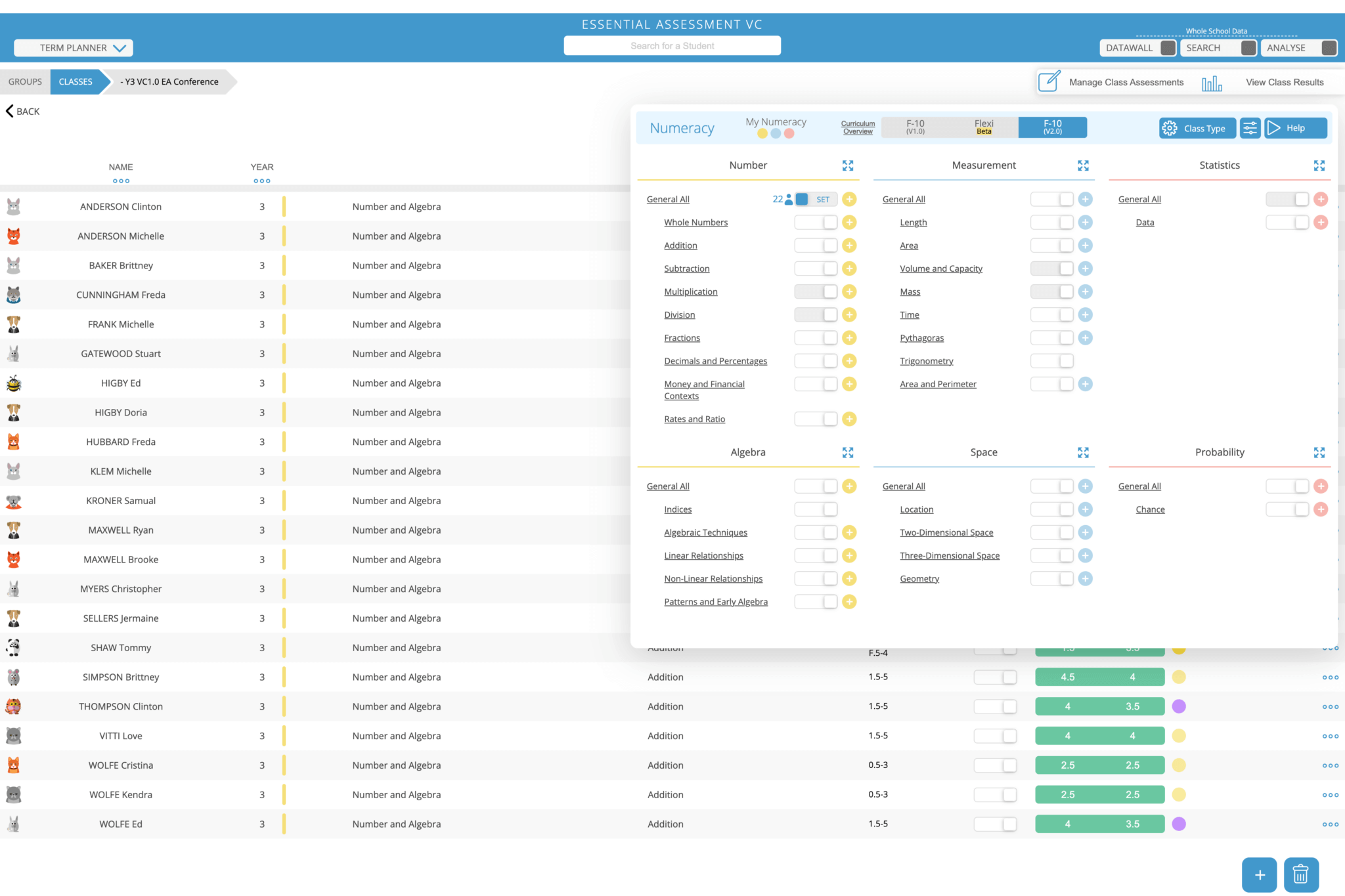
Task: Open the Decimals and Percentages link
Action: (715, 361)
